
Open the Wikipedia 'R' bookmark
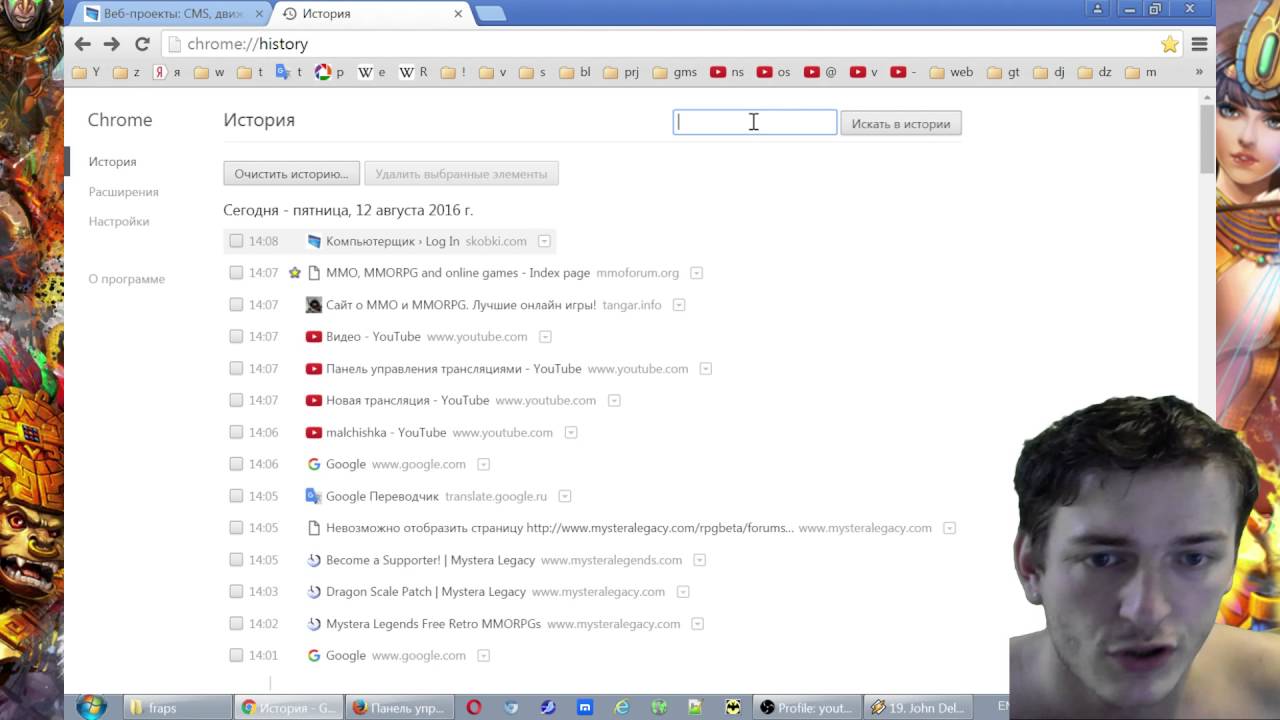pyautogui.click(x=413, y=72)
